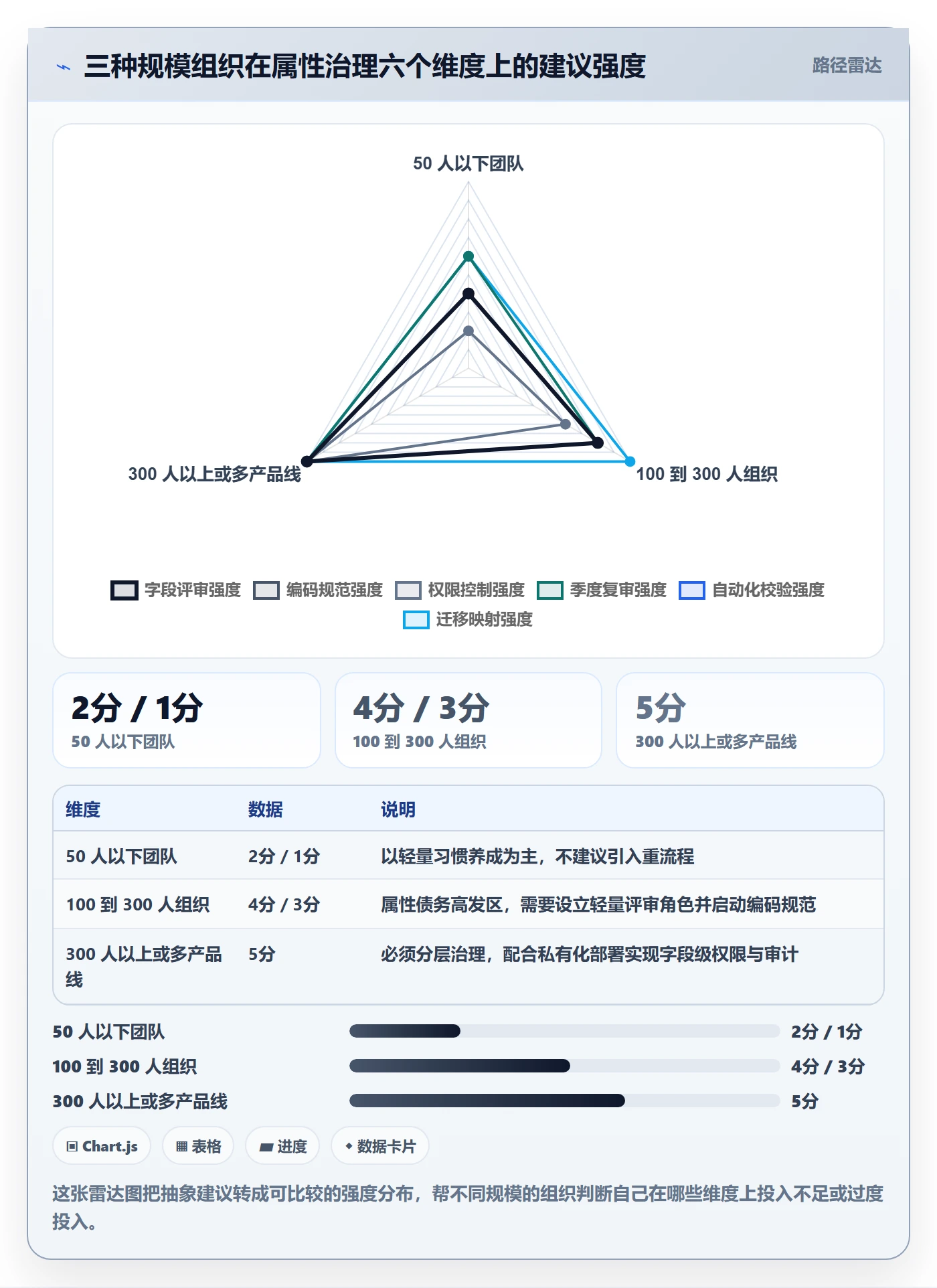Select the 4分 / 3分 data card
The image size is (937, 1288).
(x=468, y=720)
